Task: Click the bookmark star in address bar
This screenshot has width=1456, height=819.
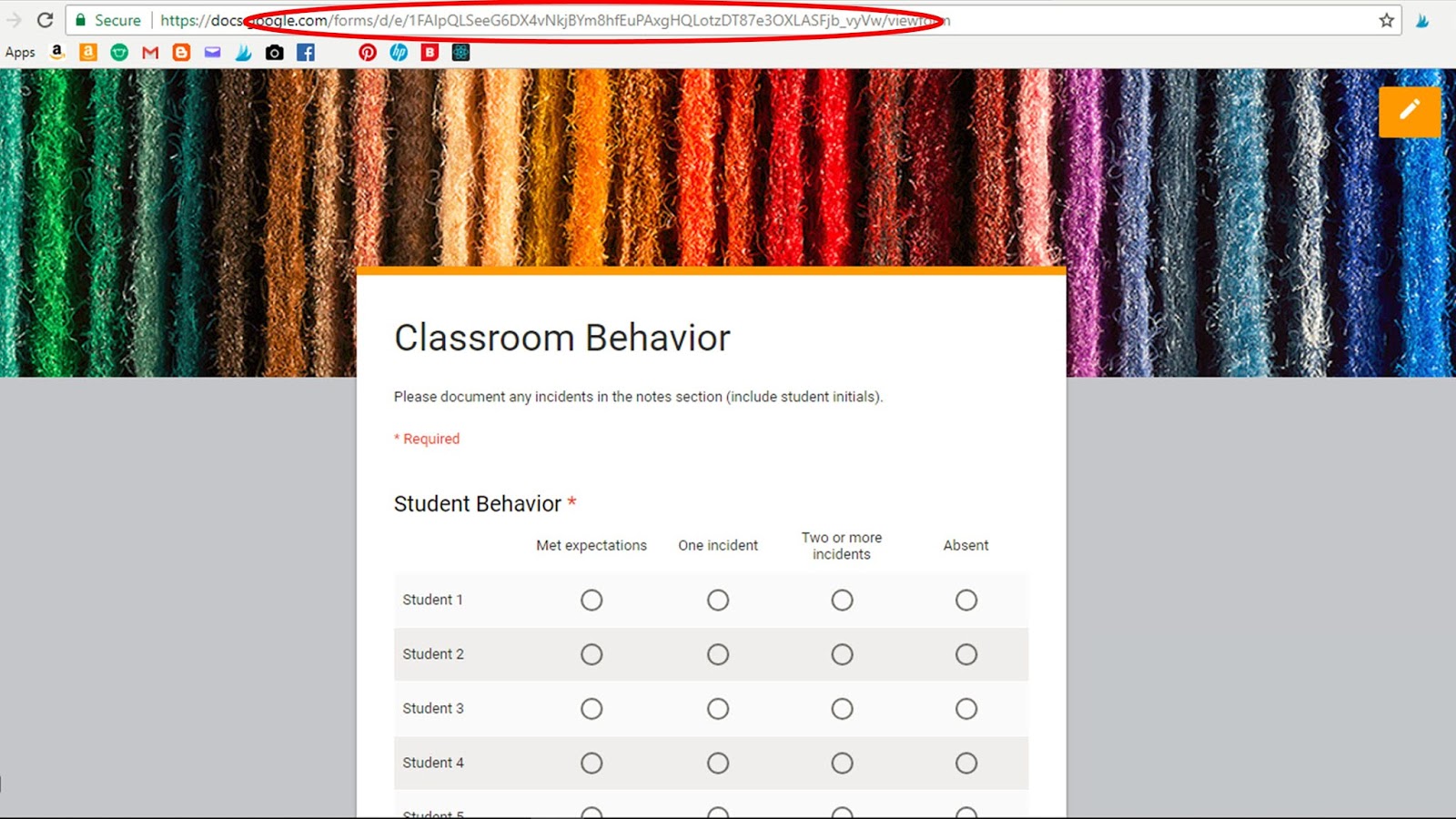Action: pos(1385,19)
